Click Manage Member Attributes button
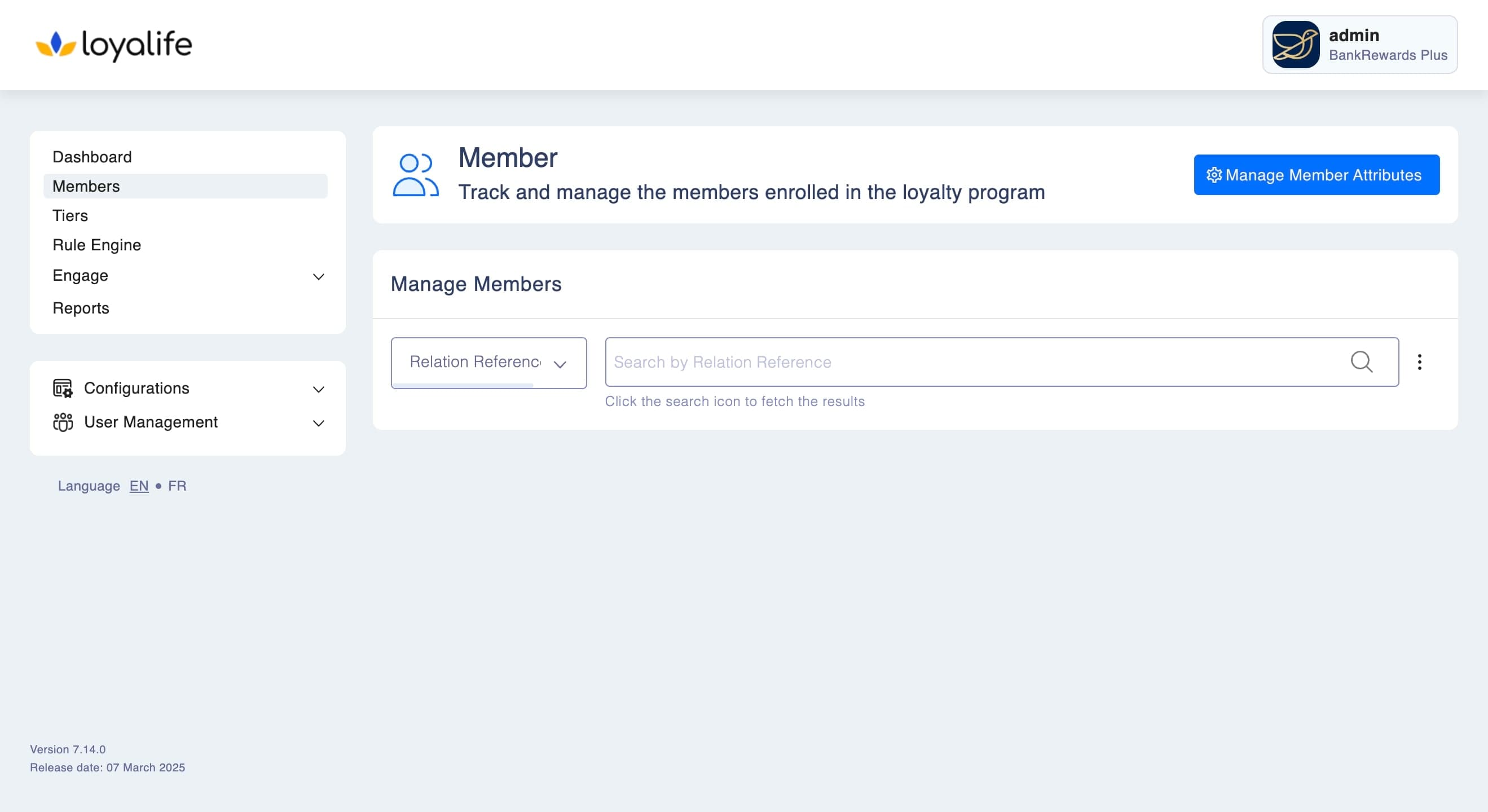Image resolution: width=1488 pixels, height=812 pixels. 1317,175
